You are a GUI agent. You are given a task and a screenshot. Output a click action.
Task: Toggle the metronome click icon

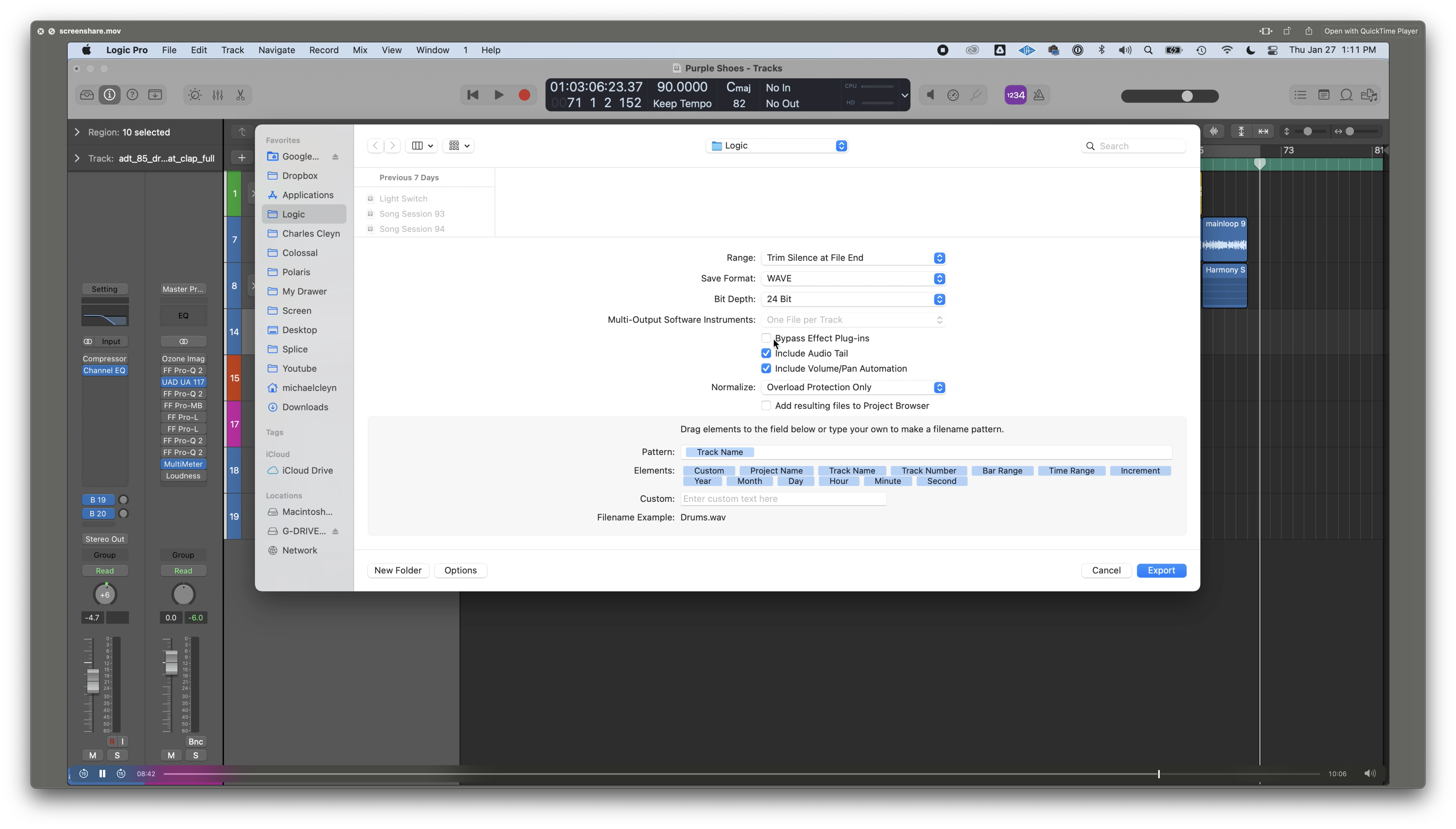click(1039, 95)
